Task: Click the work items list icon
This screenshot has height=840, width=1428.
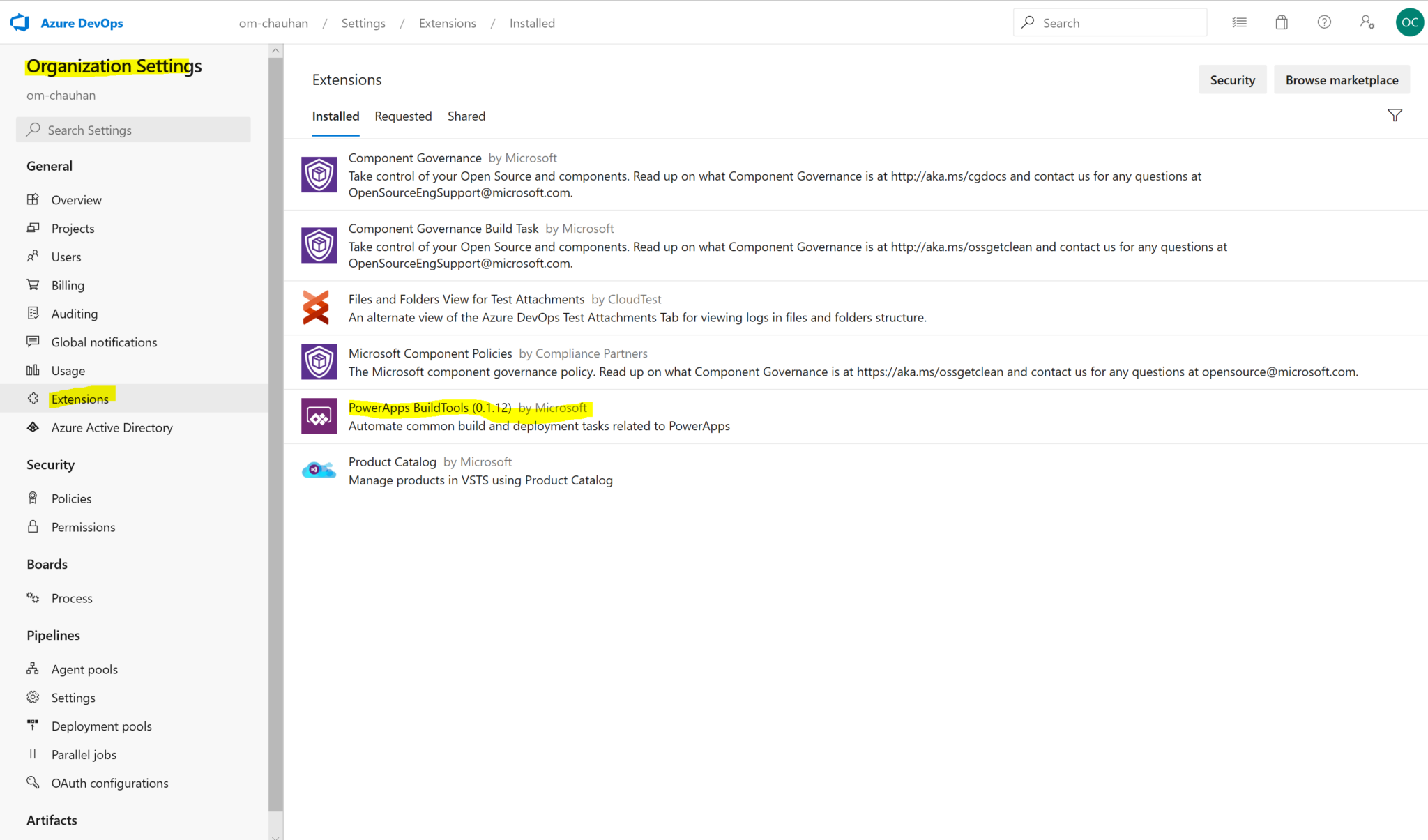Action: coord(1239,22)
